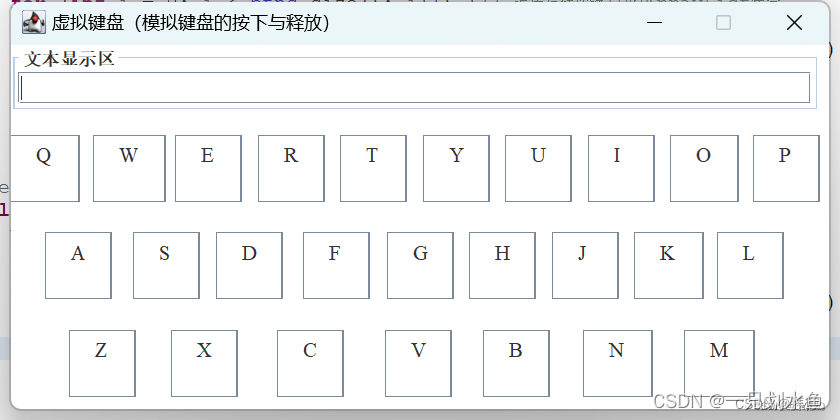Select the F key button
The width and height of the screenshot is (840, 420).
coord(336,265)
